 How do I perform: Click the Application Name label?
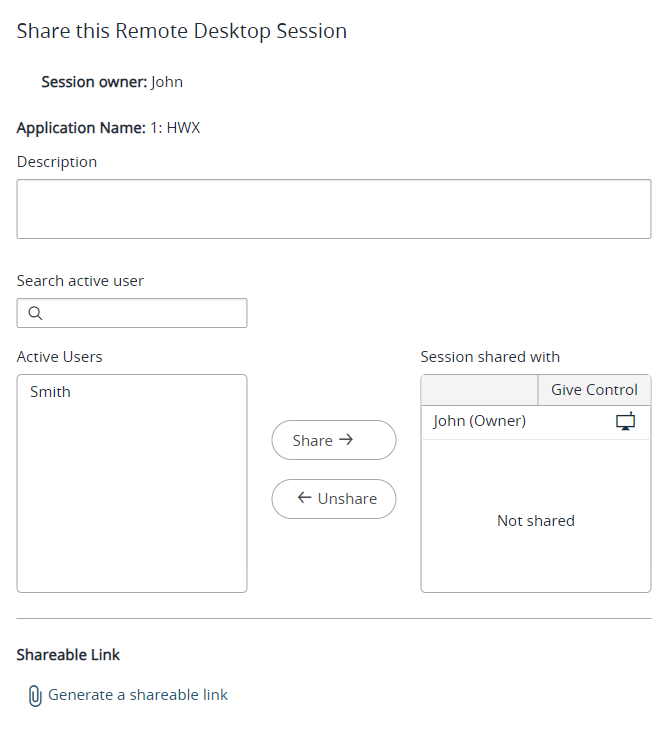click(81, 128)
